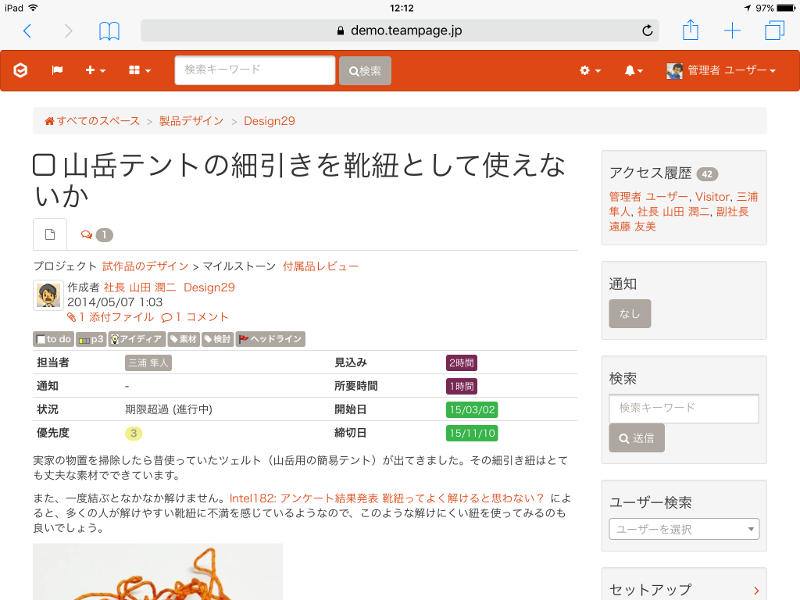800x600 pixels.
Task: Click start date 15/03/02 badge
Action: pyautogui.click(x=472, y=410)
